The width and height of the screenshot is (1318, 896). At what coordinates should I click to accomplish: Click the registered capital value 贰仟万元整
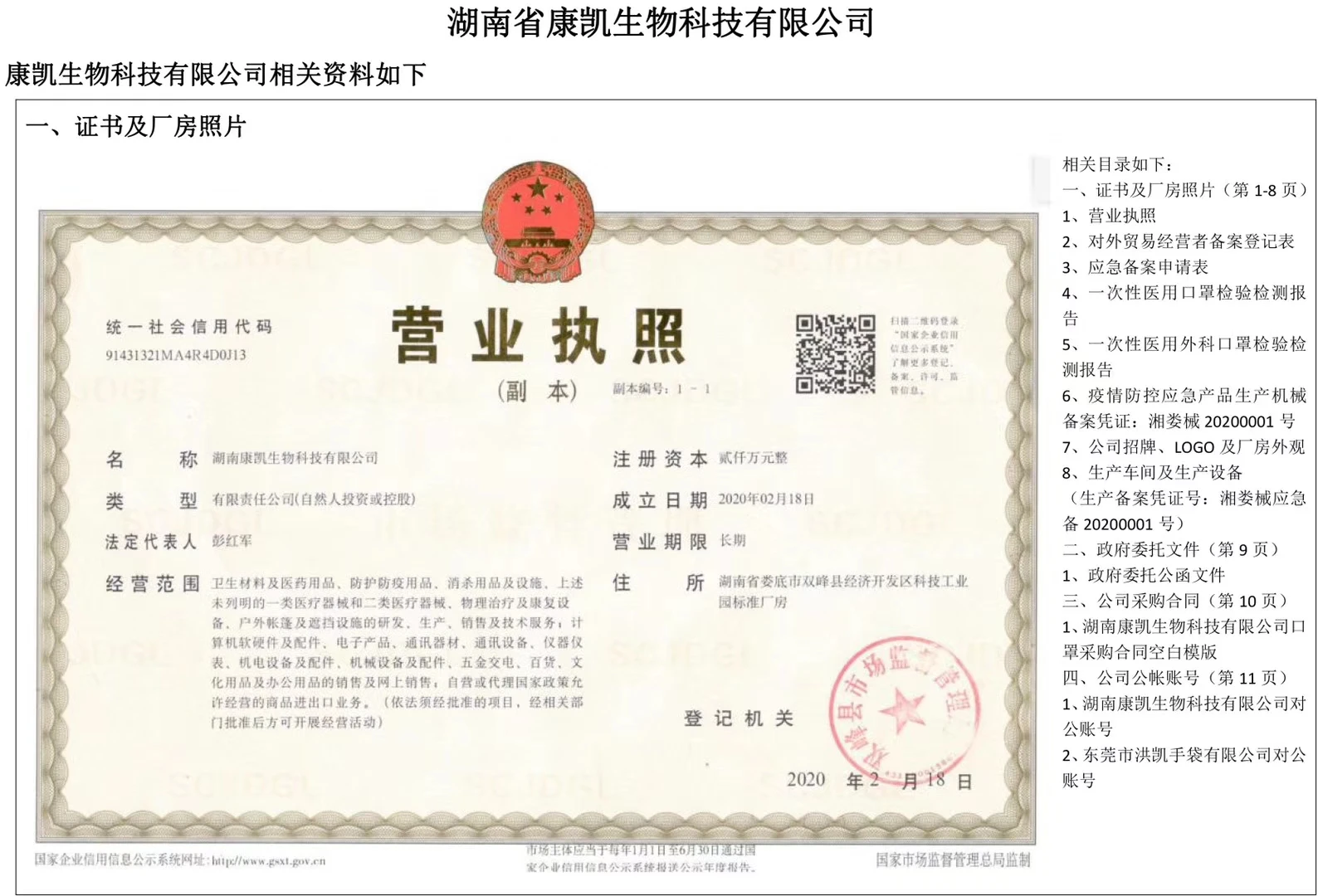(x=753, y=458)
